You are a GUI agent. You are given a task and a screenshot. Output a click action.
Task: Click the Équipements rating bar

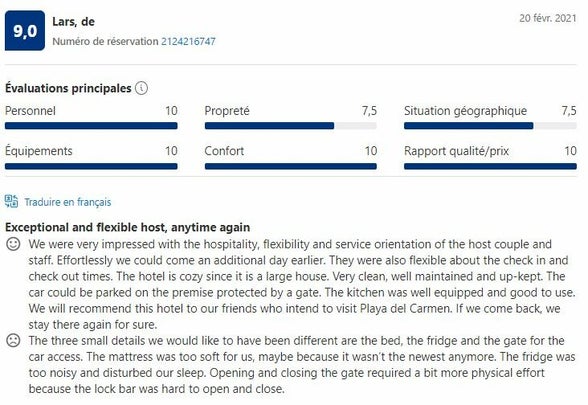click(91, 166)
